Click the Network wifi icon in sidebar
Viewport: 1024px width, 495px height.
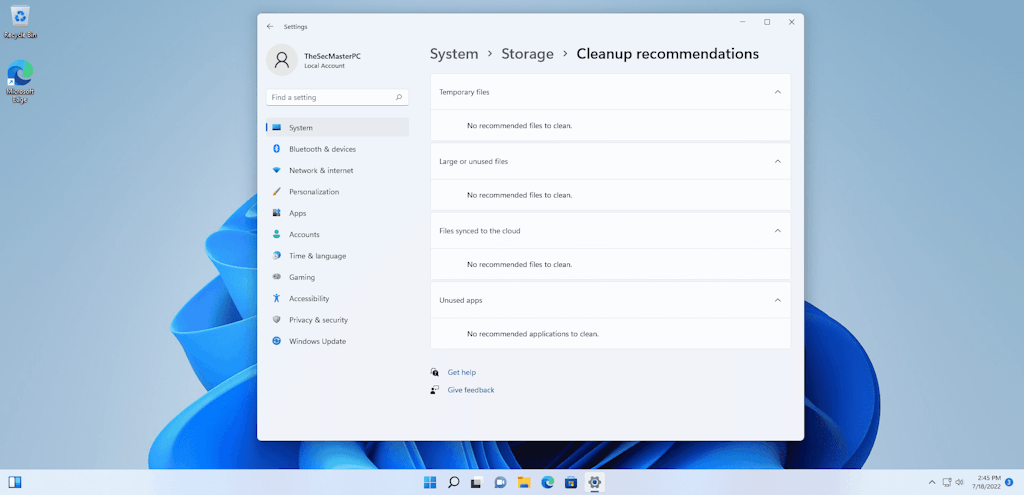tap(276, 170)
